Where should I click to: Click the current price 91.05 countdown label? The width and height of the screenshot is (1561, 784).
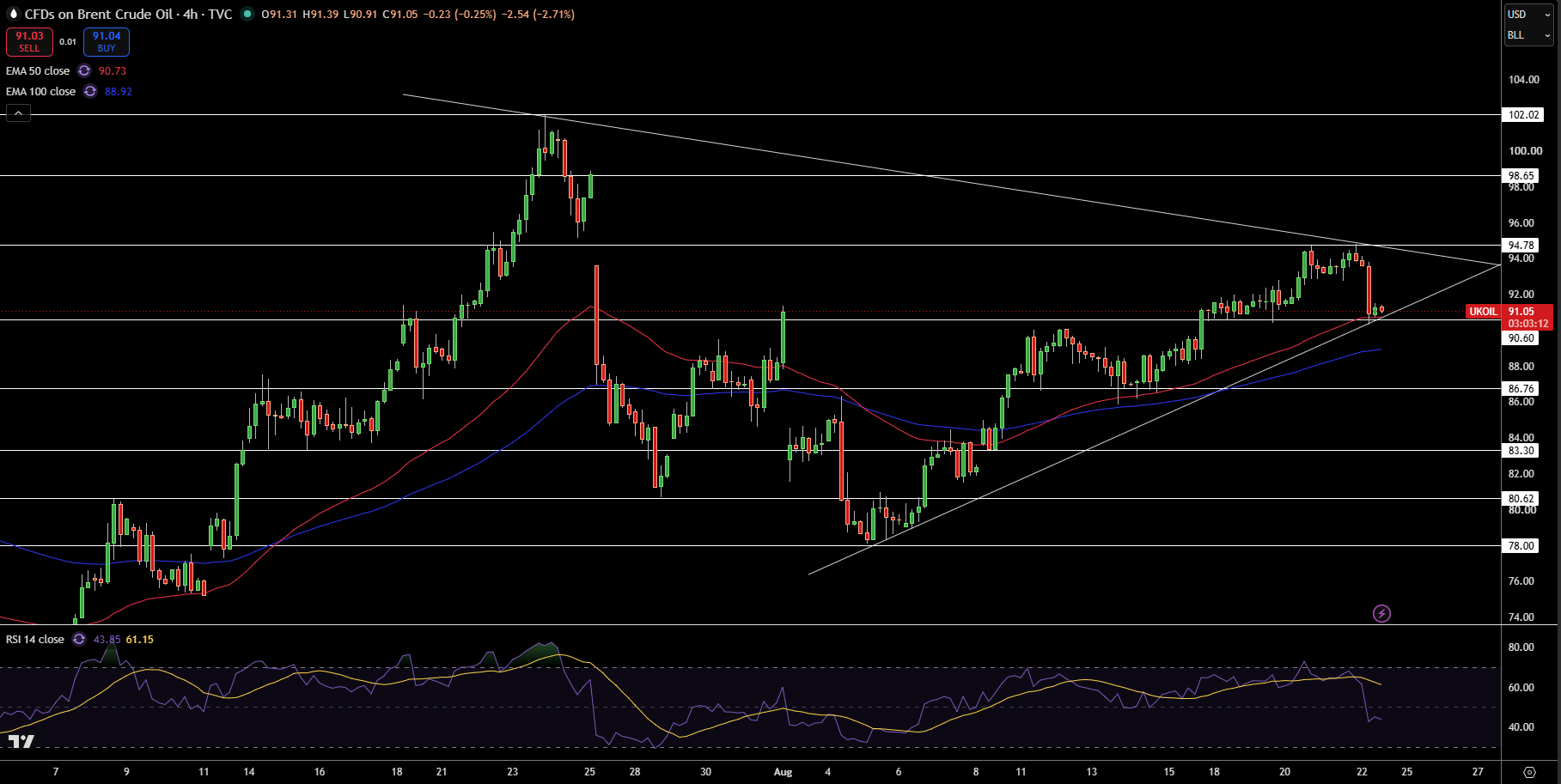click(x=1527, y=318)
